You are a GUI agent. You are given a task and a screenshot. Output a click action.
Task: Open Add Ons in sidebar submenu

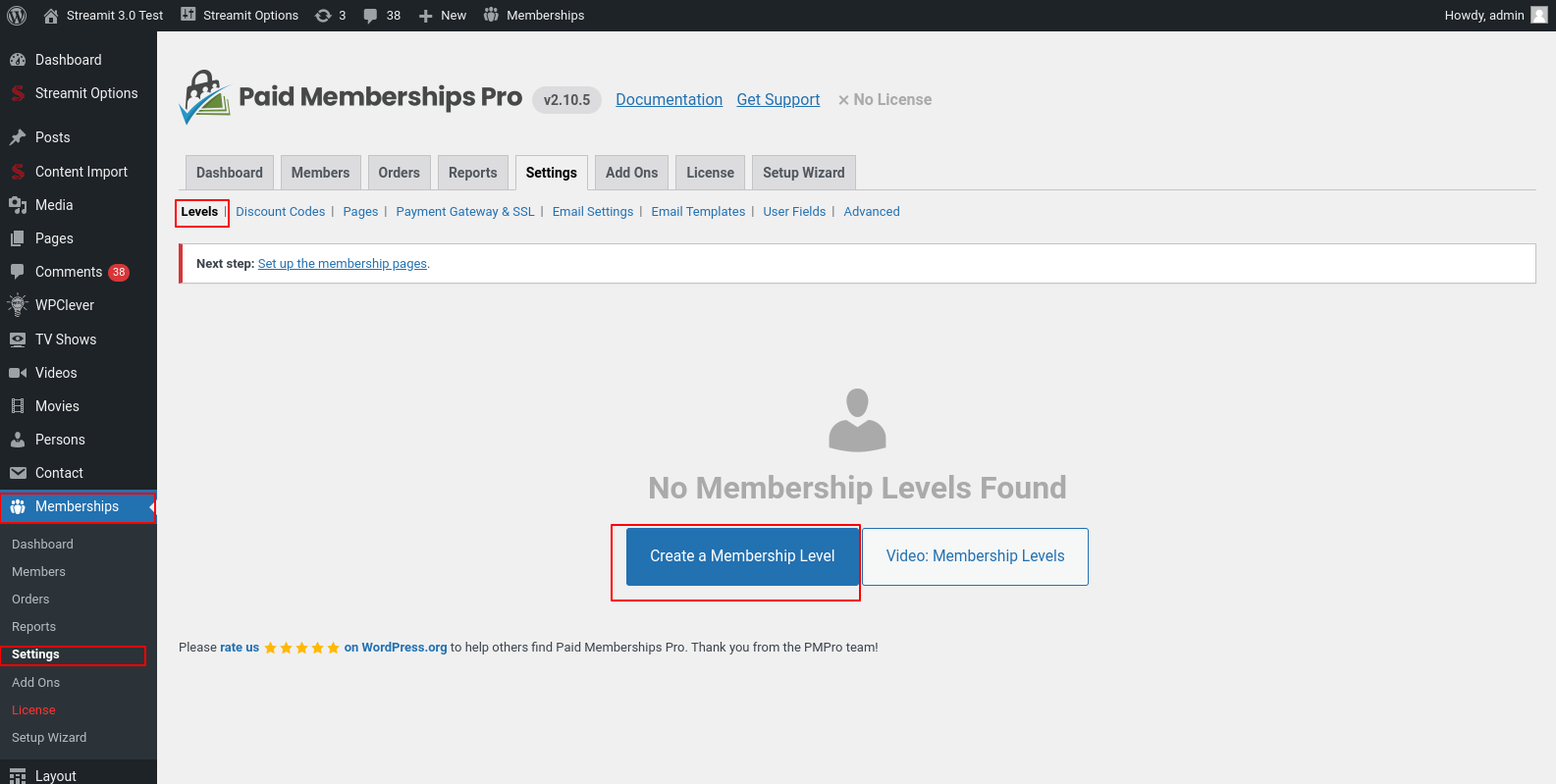[35, 683]
